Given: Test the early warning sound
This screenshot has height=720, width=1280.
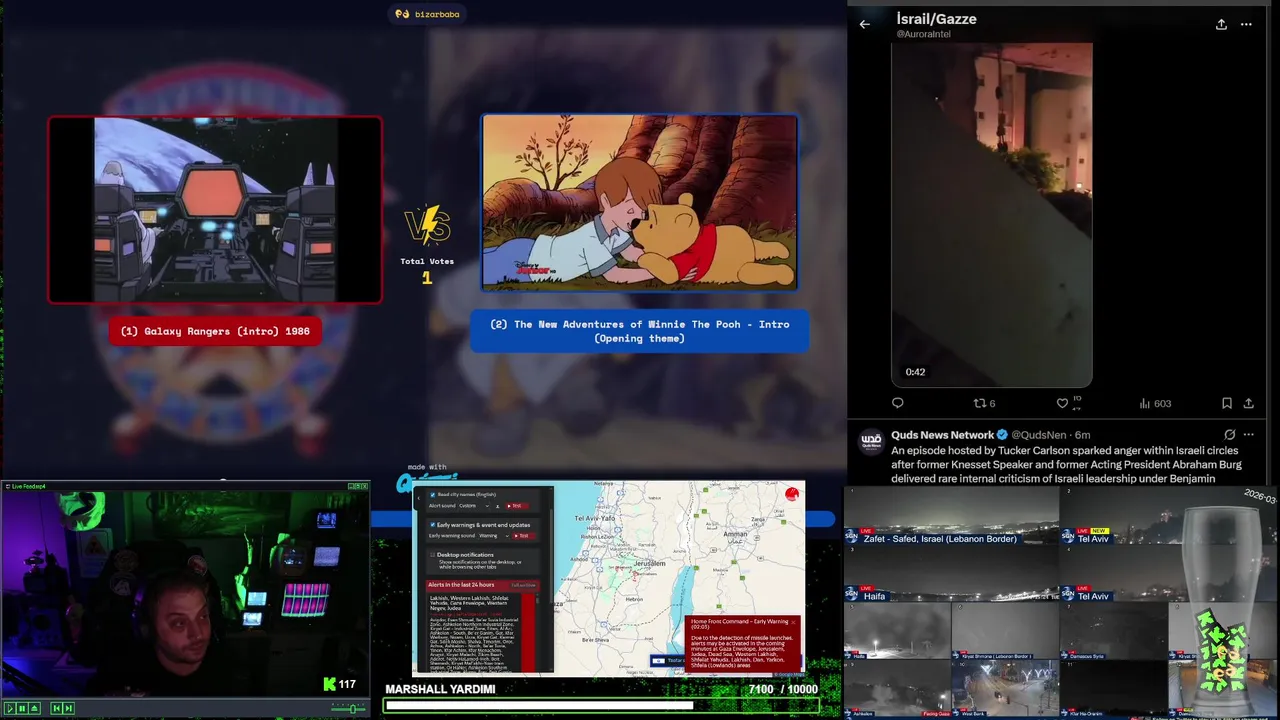Looking at the screenshot, I should point(524,536).
